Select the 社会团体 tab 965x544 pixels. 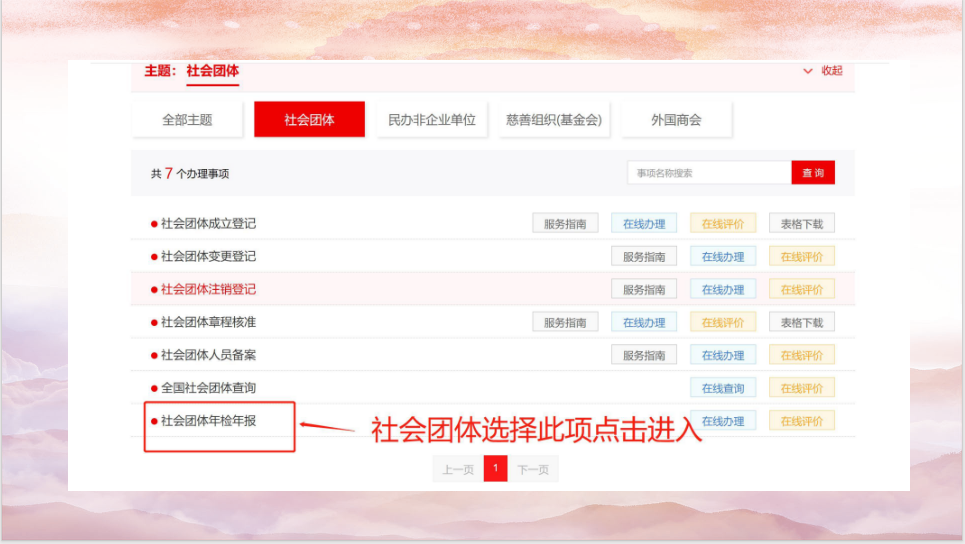(x=309, y=120)
